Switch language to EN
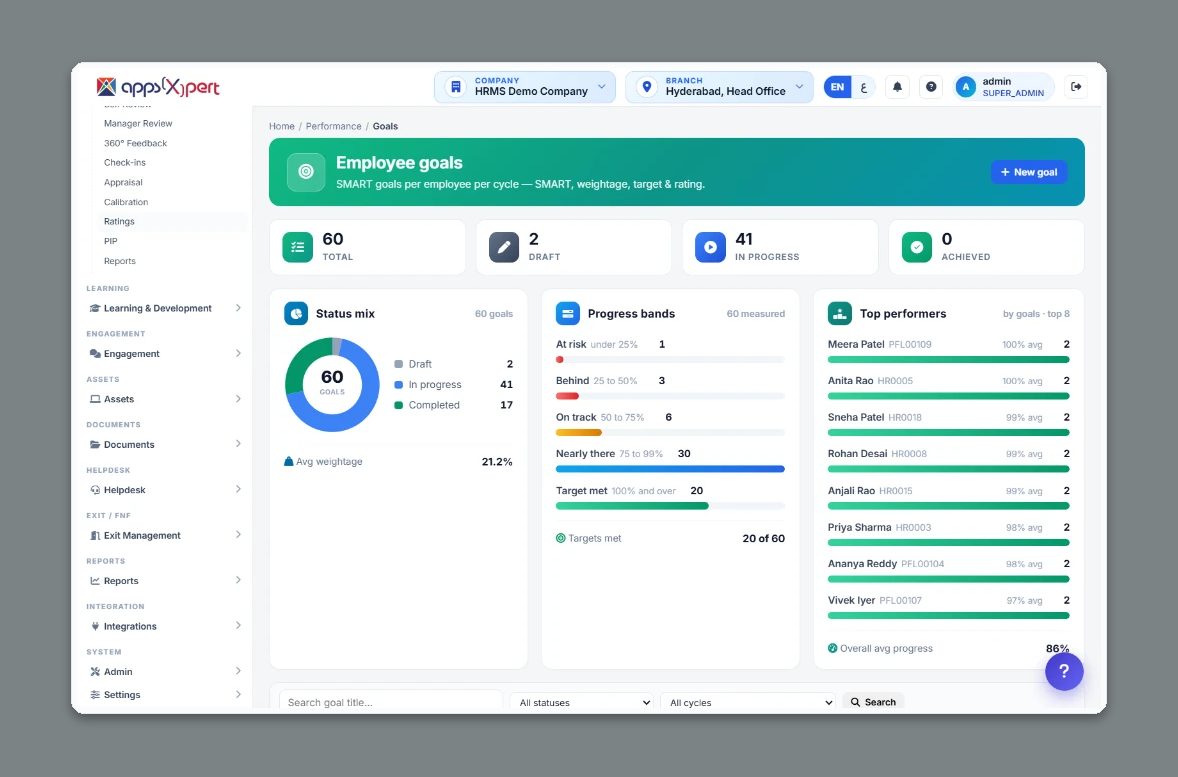 click(837, 87)
